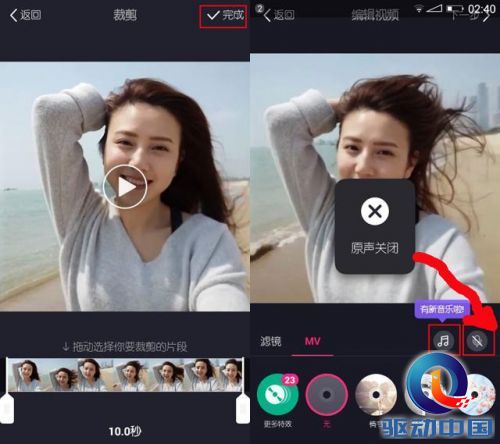Toggle the original sound mute microphone icon
The image size is (500, 444).
478,341
